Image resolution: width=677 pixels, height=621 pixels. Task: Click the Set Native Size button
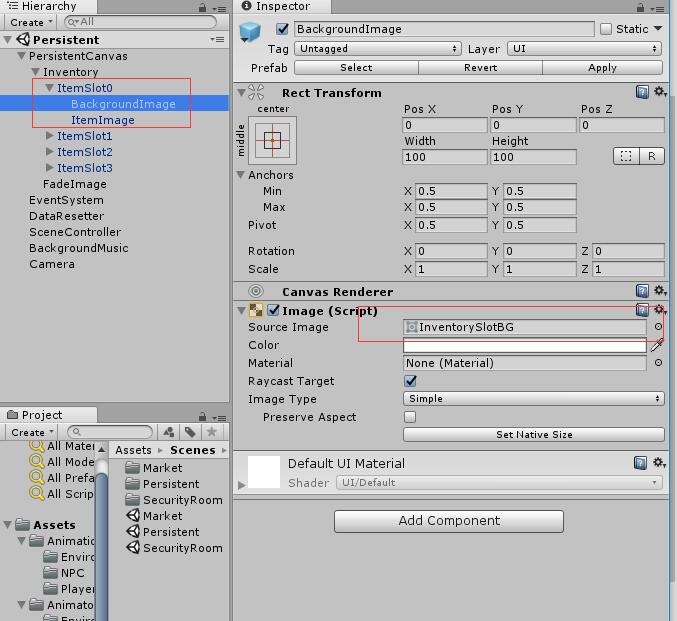point(534,434)
